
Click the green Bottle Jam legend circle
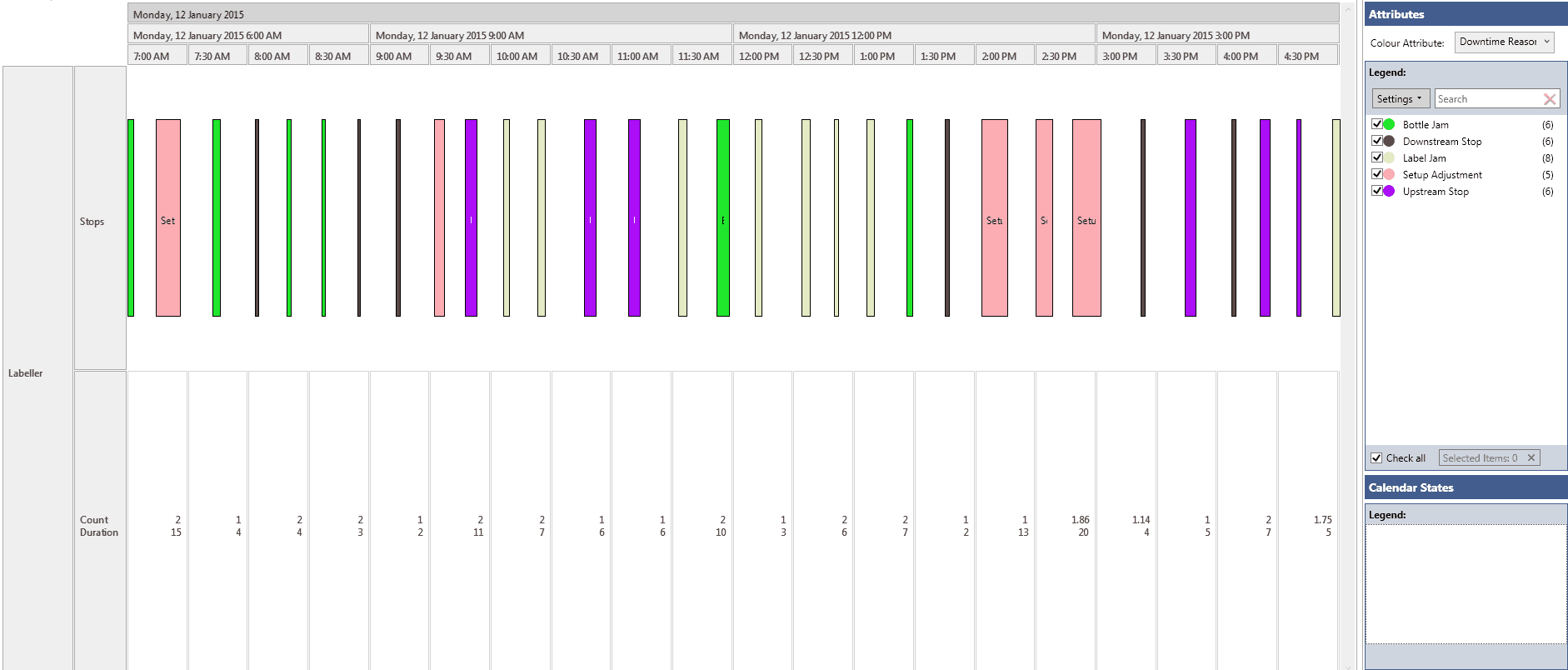pyautogui.click(x=1389, y=124)
